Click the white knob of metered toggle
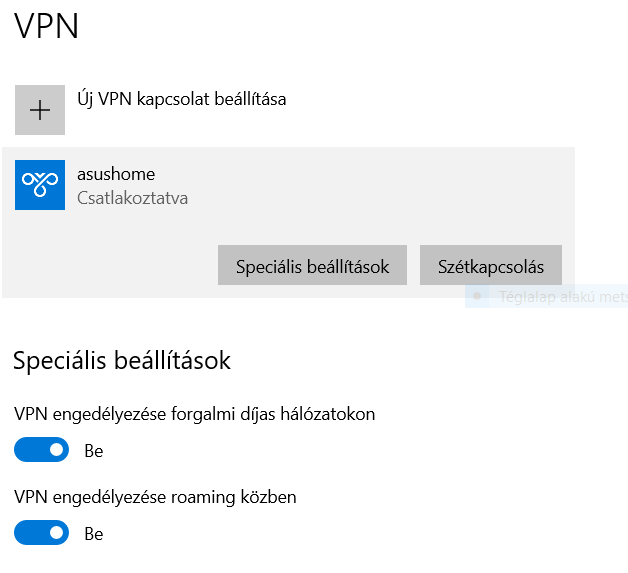Viewport: 628px width, 573px height. tap(57, 451)
